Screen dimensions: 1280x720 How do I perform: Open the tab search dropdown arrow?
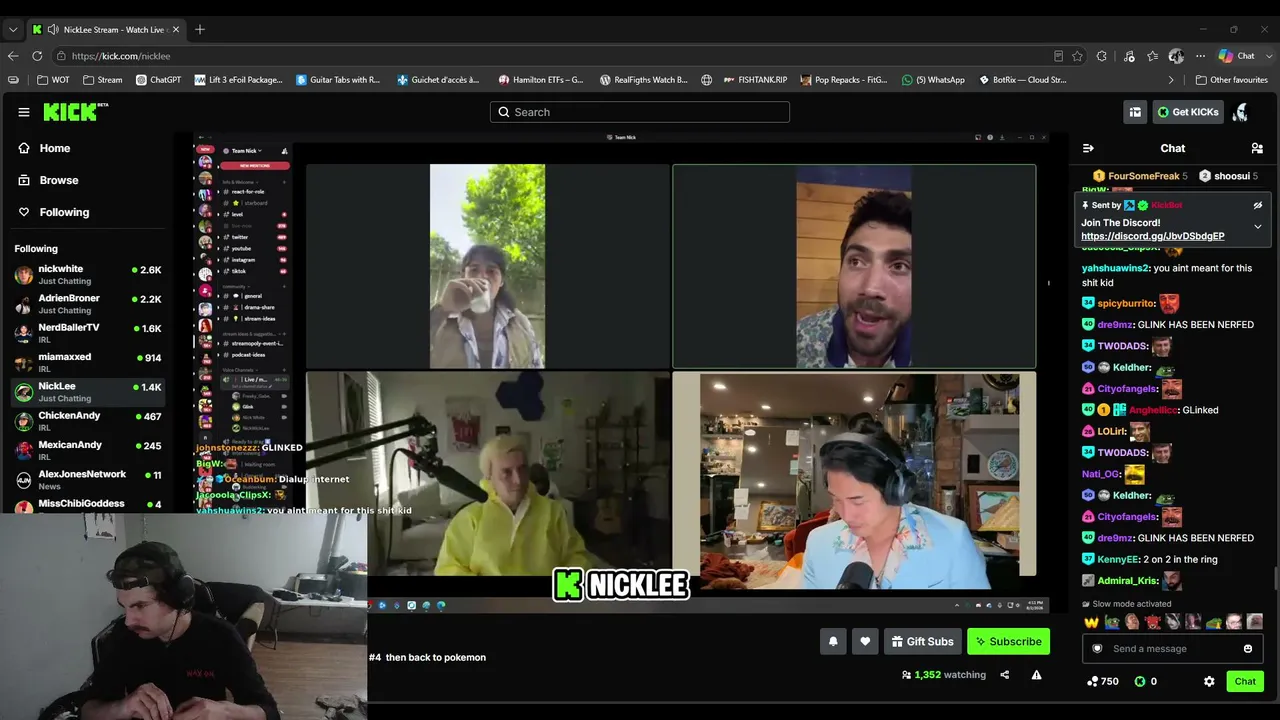[x=13, y=30]
